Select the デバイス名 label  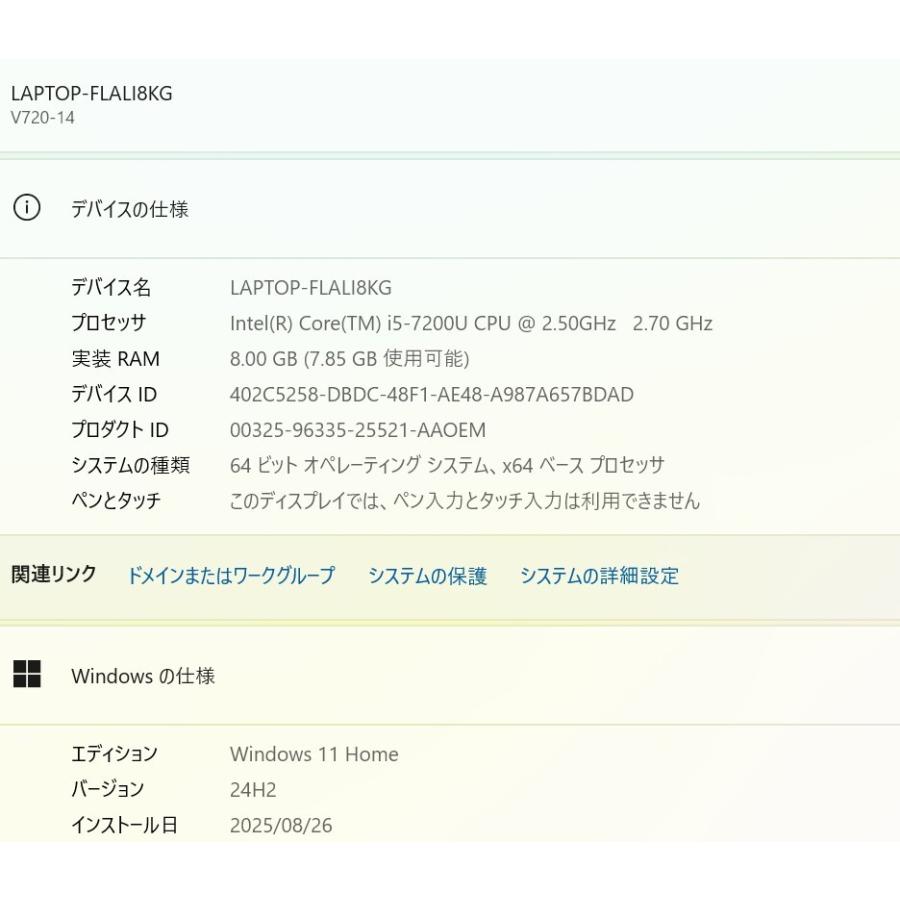[x=112, y=287]
